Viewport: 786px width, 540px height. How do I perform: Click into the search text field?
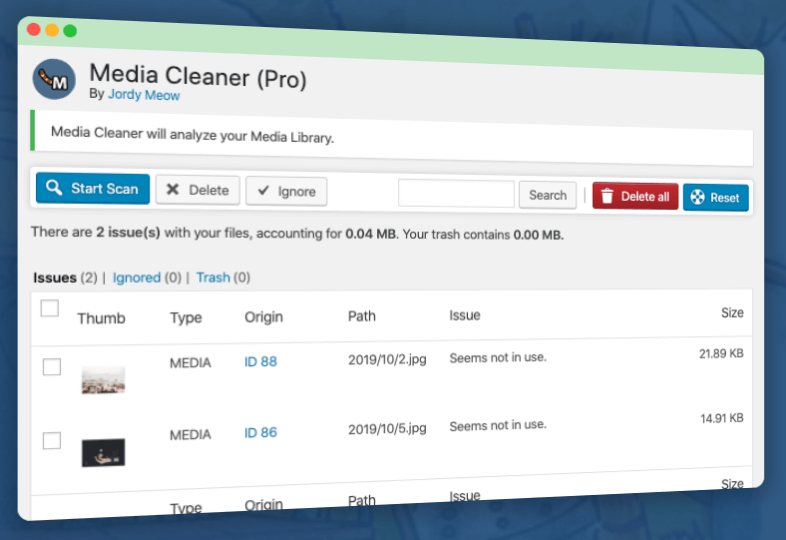[456, 194]
